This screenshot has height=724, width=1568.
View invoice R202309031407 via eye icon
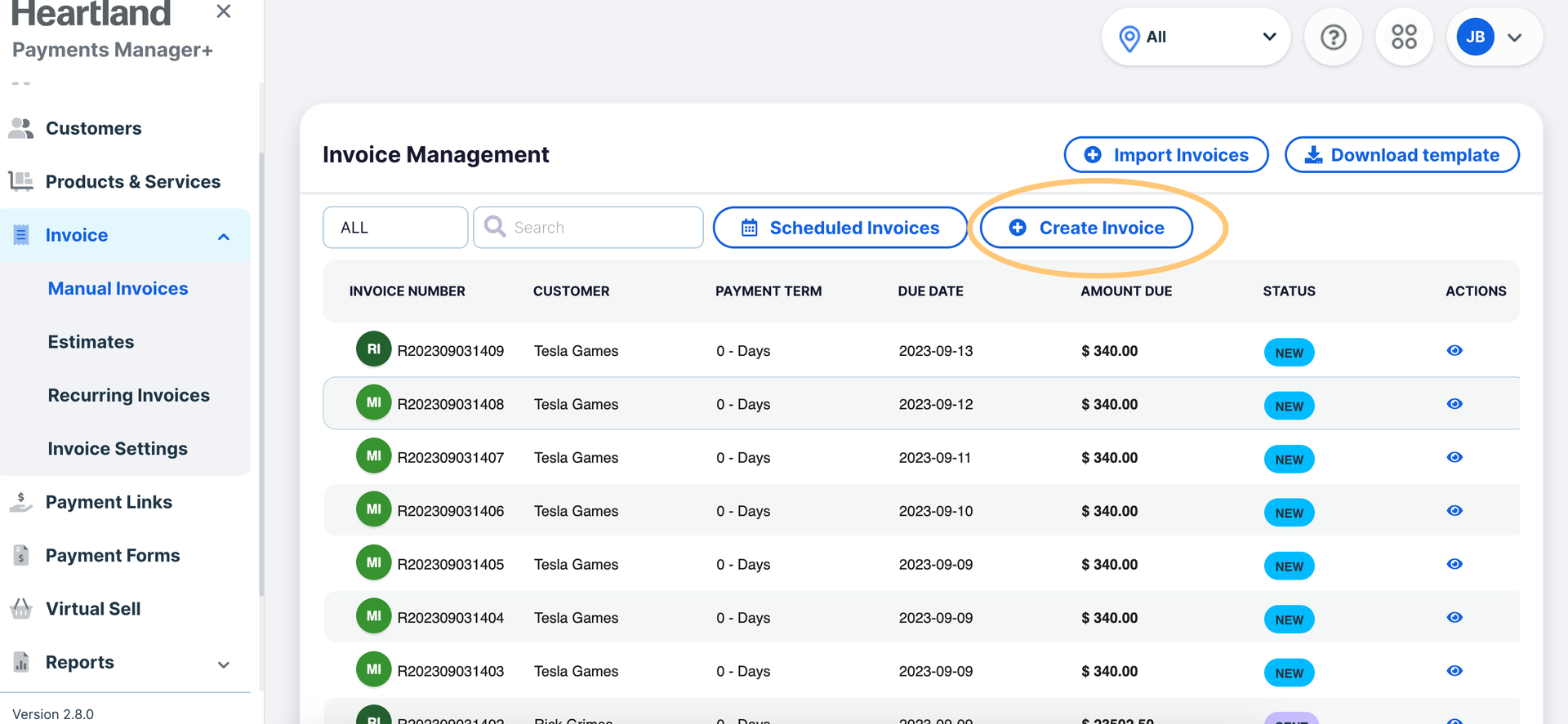(1454, 457)
